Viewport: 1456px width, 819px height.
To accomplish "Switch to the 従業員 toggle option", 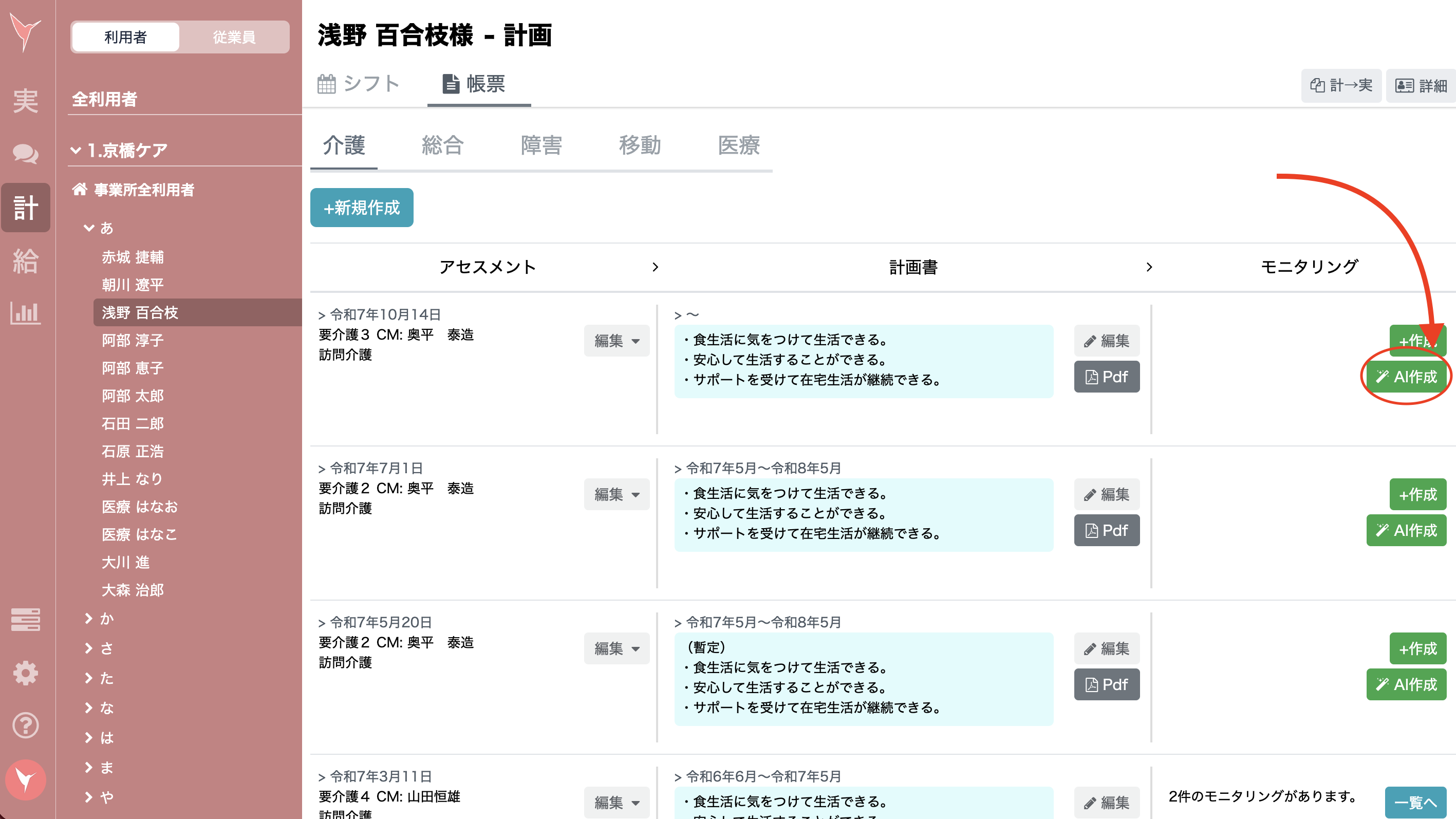I will (x=234, y=37).
